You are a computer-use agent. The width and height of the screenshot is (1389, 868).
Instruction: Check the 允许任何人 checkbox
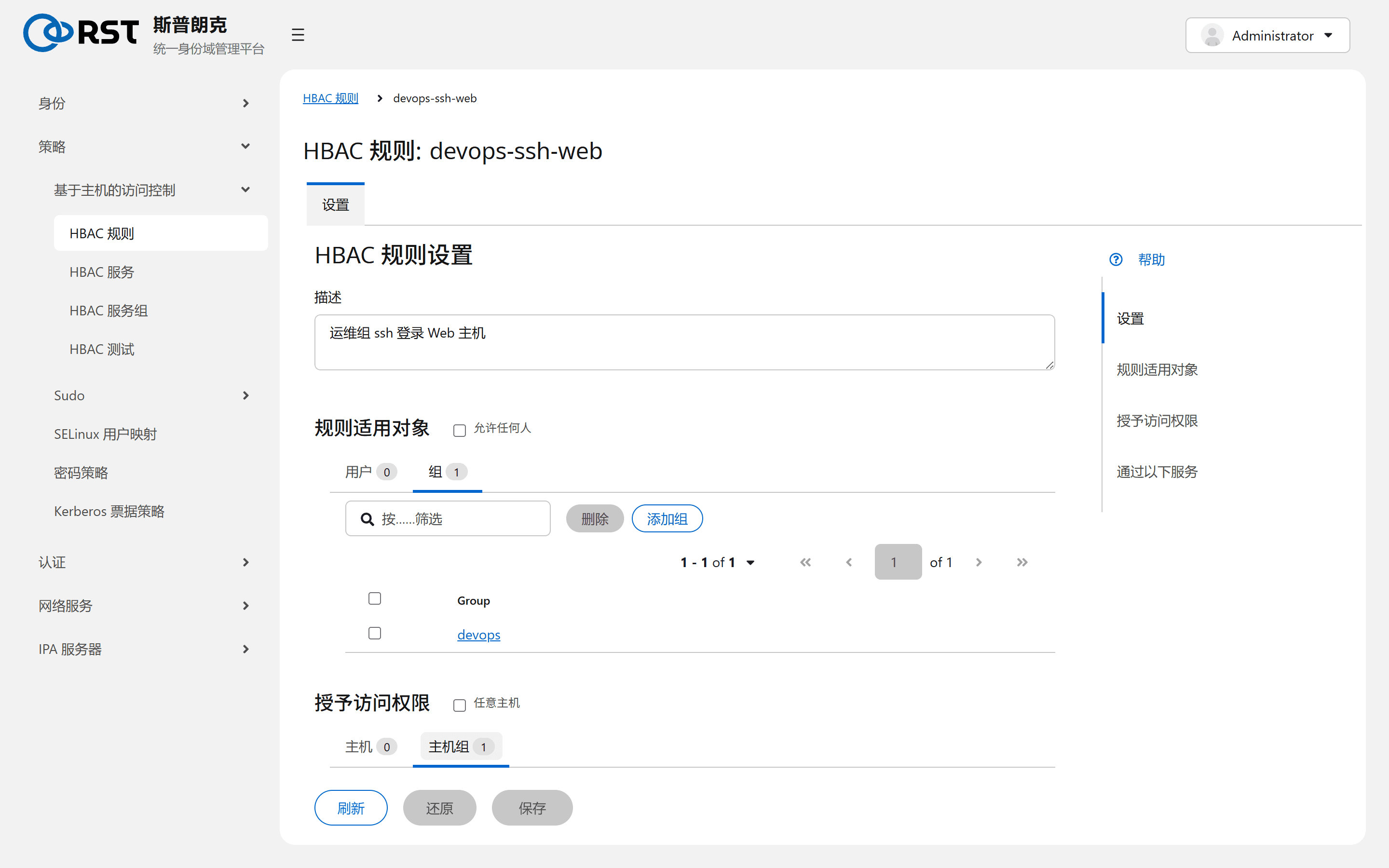(459, 430)
